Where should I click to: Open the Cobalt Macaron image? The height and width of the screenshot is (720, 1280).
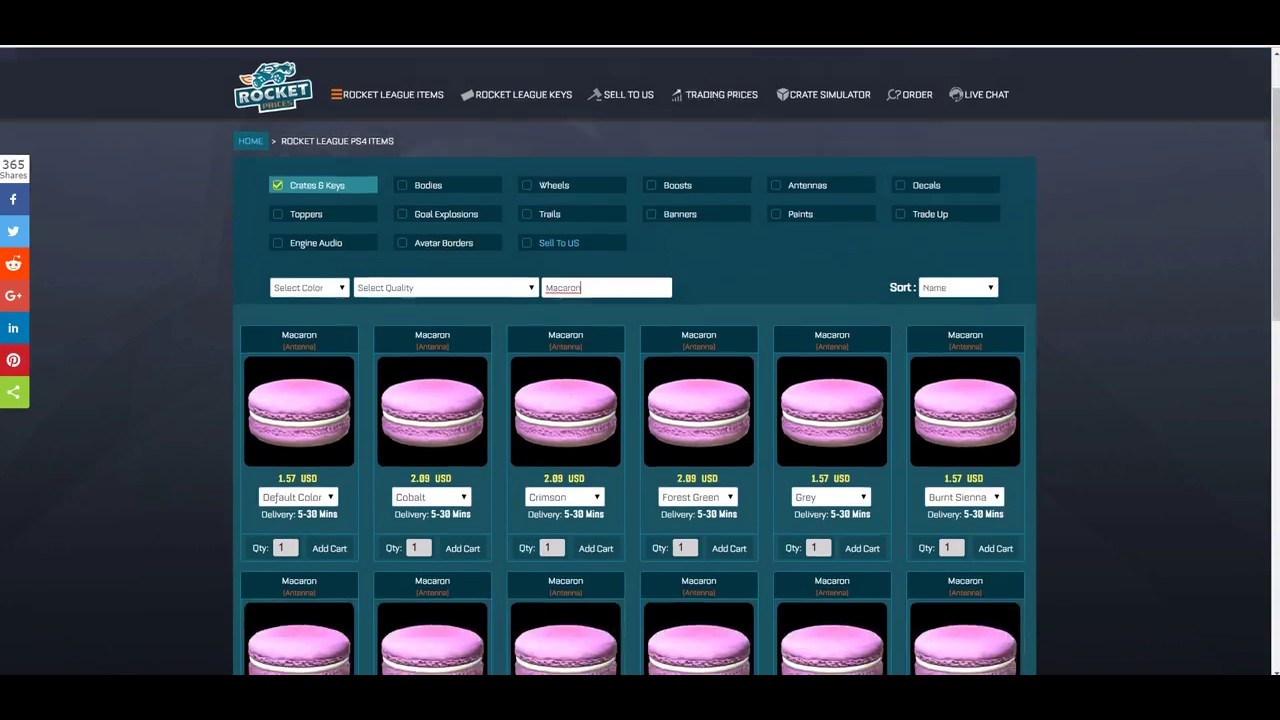point(432,412)
